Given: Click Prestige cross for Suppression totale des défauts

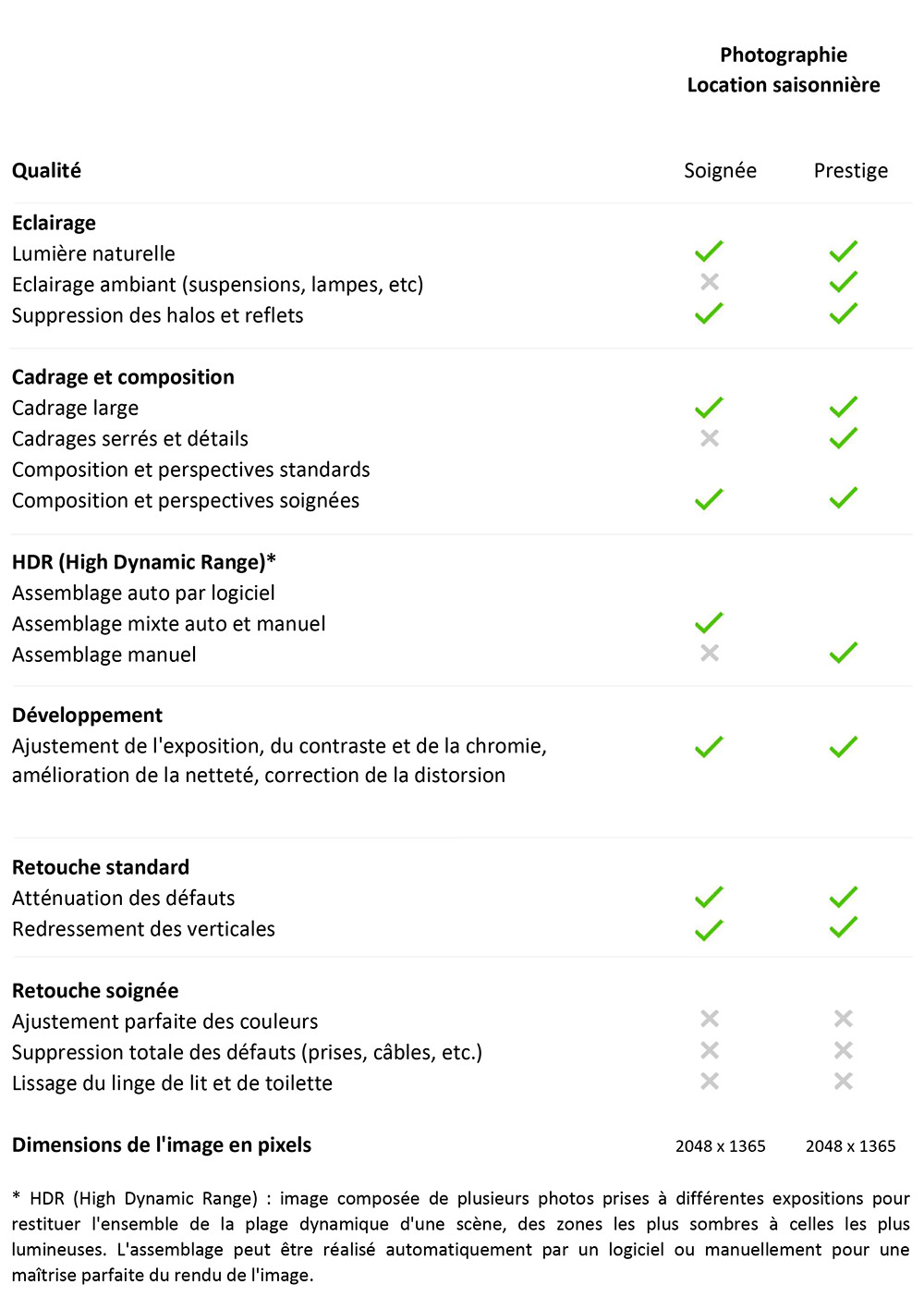Looking at the screenshot, I should click(x=843, y=1050).
